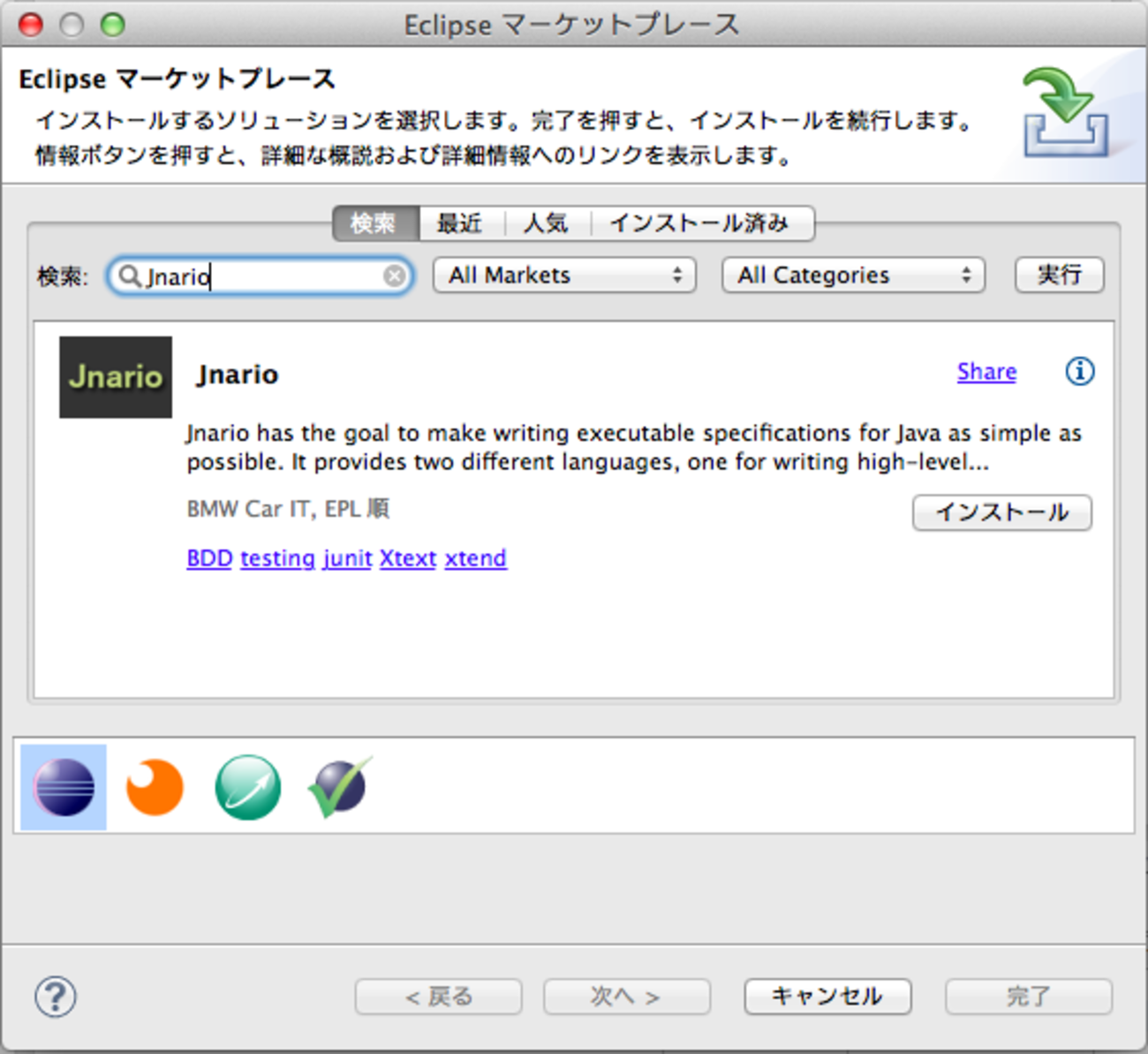This screenshot has height=1054, width=1148.
Task: Open the Xtext tag link
Action: (408, 558)
